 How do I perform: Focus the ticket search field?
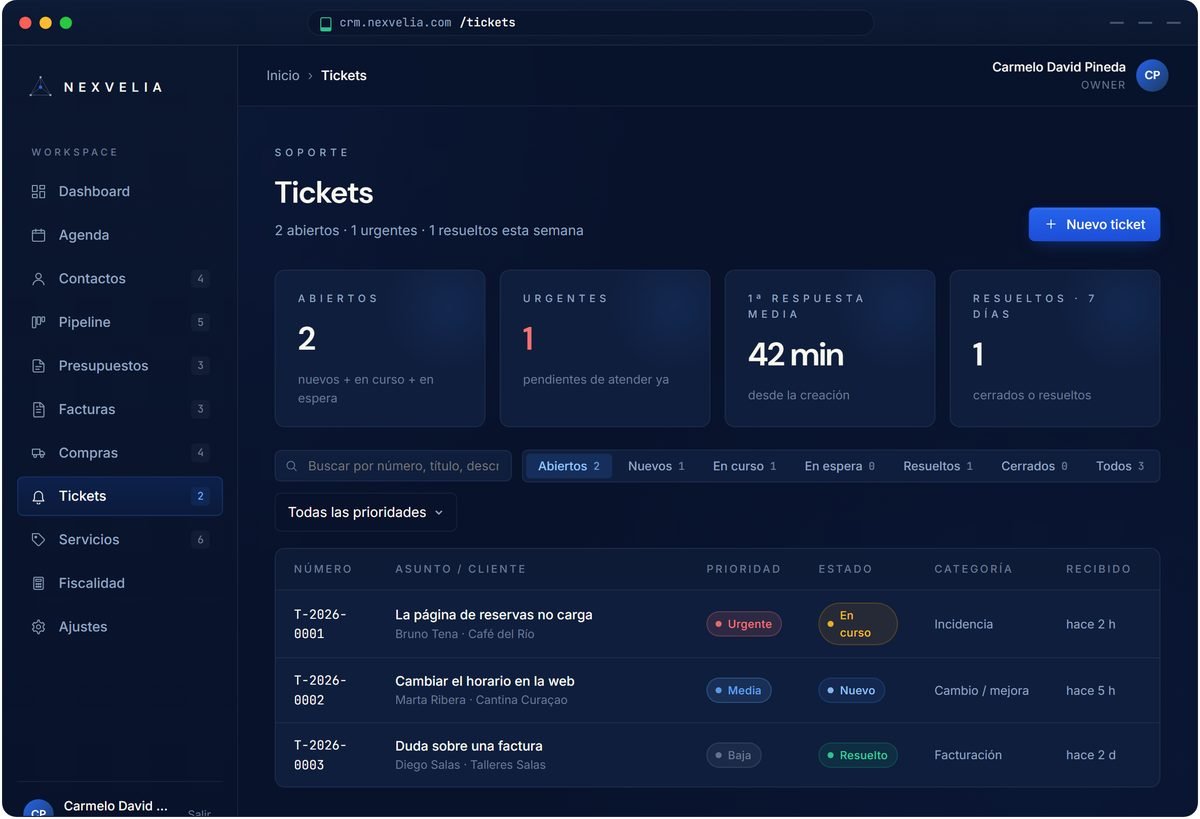[x=393, y=466]
